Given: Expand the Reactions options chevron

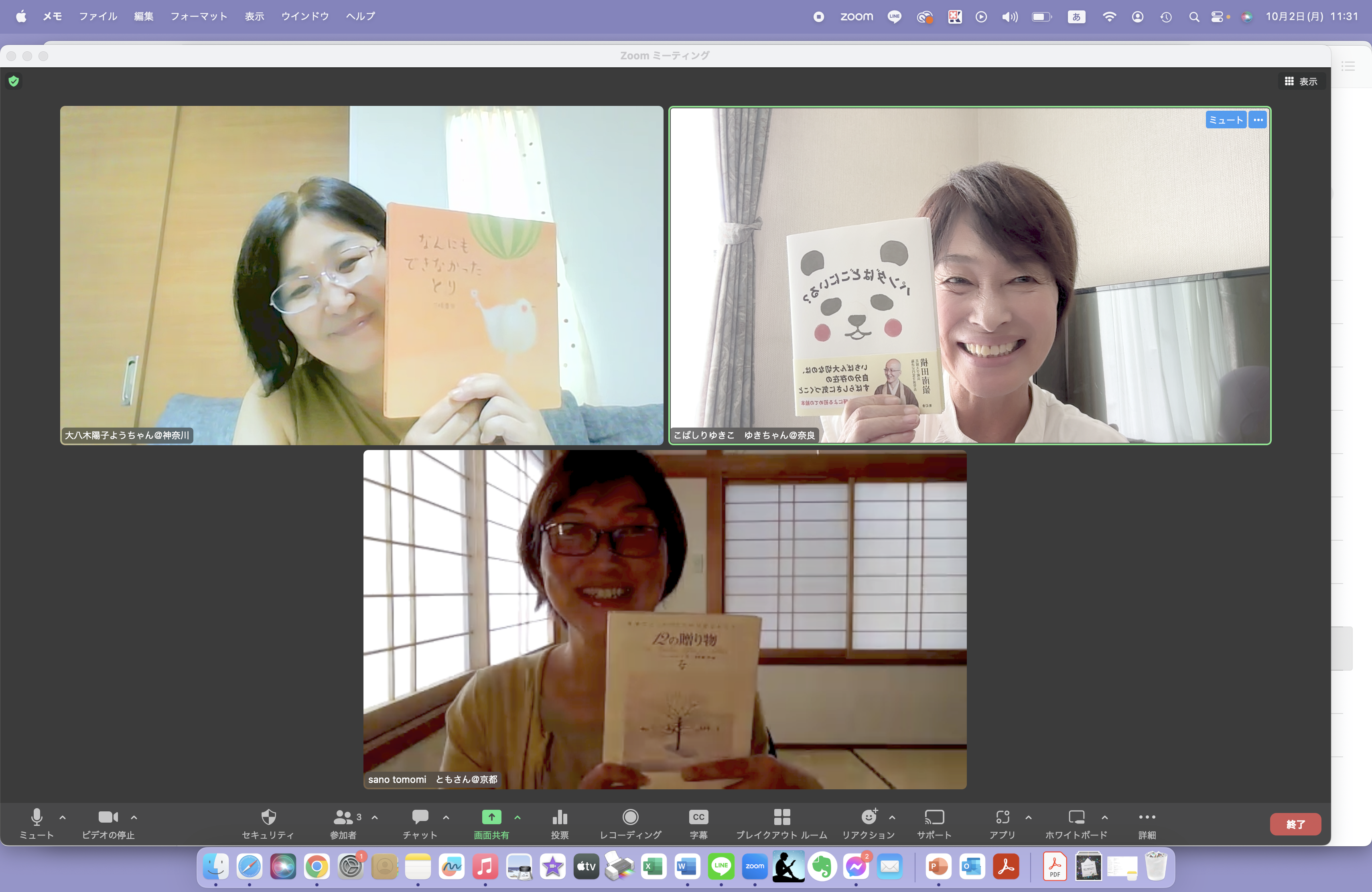Looking at the screenshot, I should coord(892,817).
